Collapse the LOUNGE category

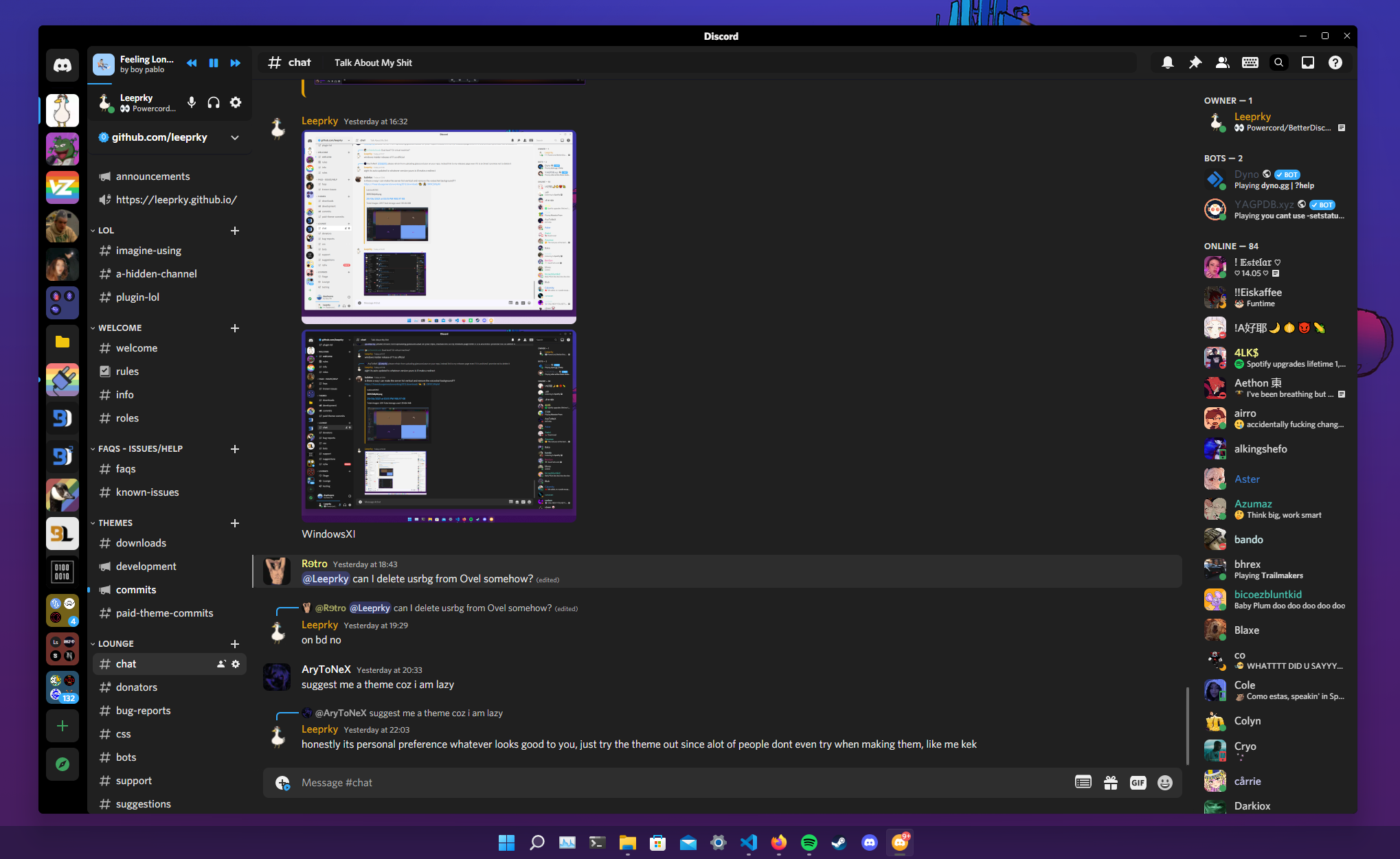tap(115, 644)
